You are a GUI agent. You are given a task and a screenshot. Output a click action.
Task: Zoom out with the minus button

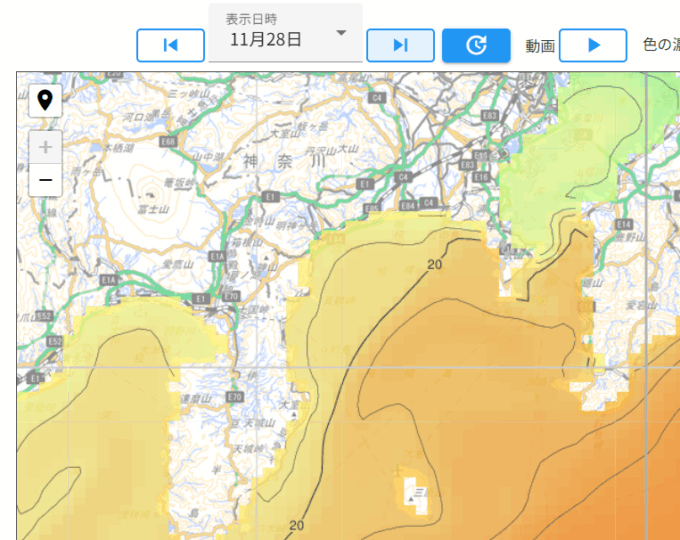[x=45, y=180]
